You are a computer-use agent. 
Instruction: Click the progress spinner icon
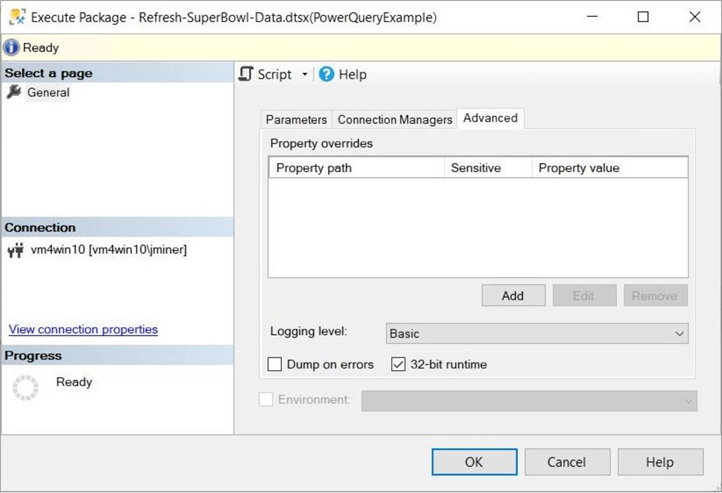[25, 388]
